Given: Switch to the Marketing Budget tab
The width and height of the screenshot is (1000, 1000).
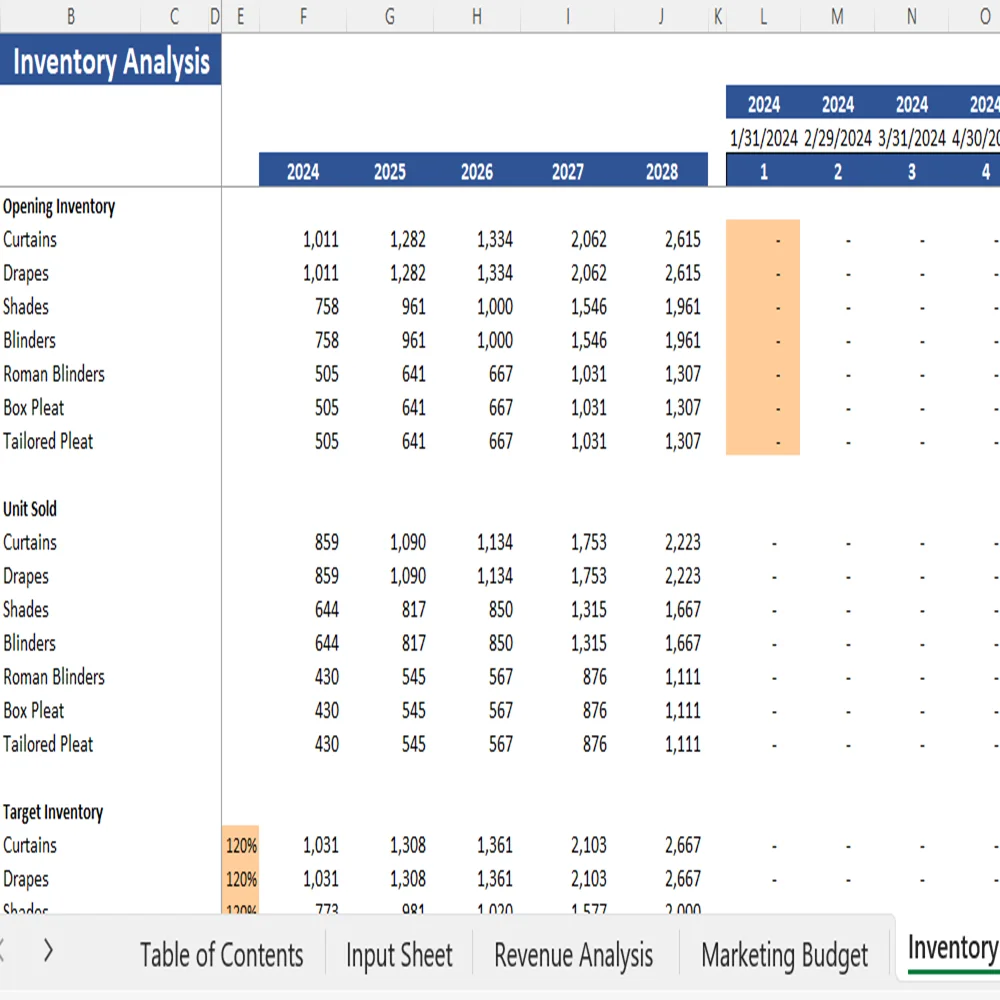Looking at the screenshot, I should [784, 955].
